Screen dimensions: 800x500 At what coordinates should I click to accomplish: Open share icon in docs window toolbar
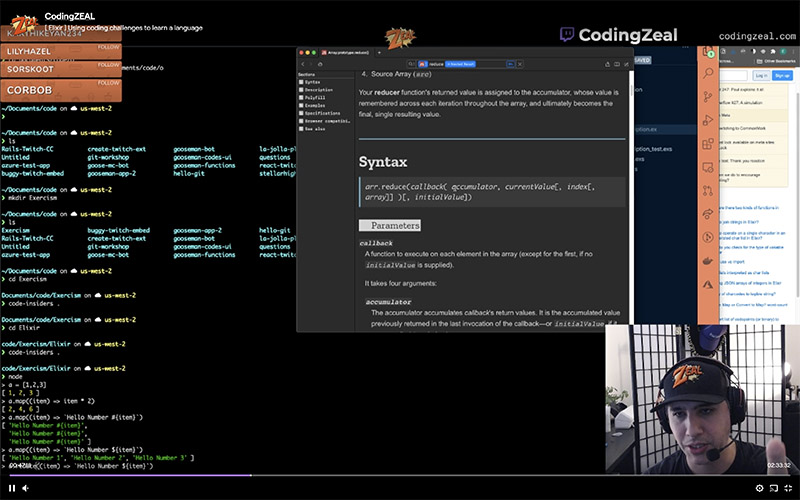pyautogui.click(x=608, y=64)
